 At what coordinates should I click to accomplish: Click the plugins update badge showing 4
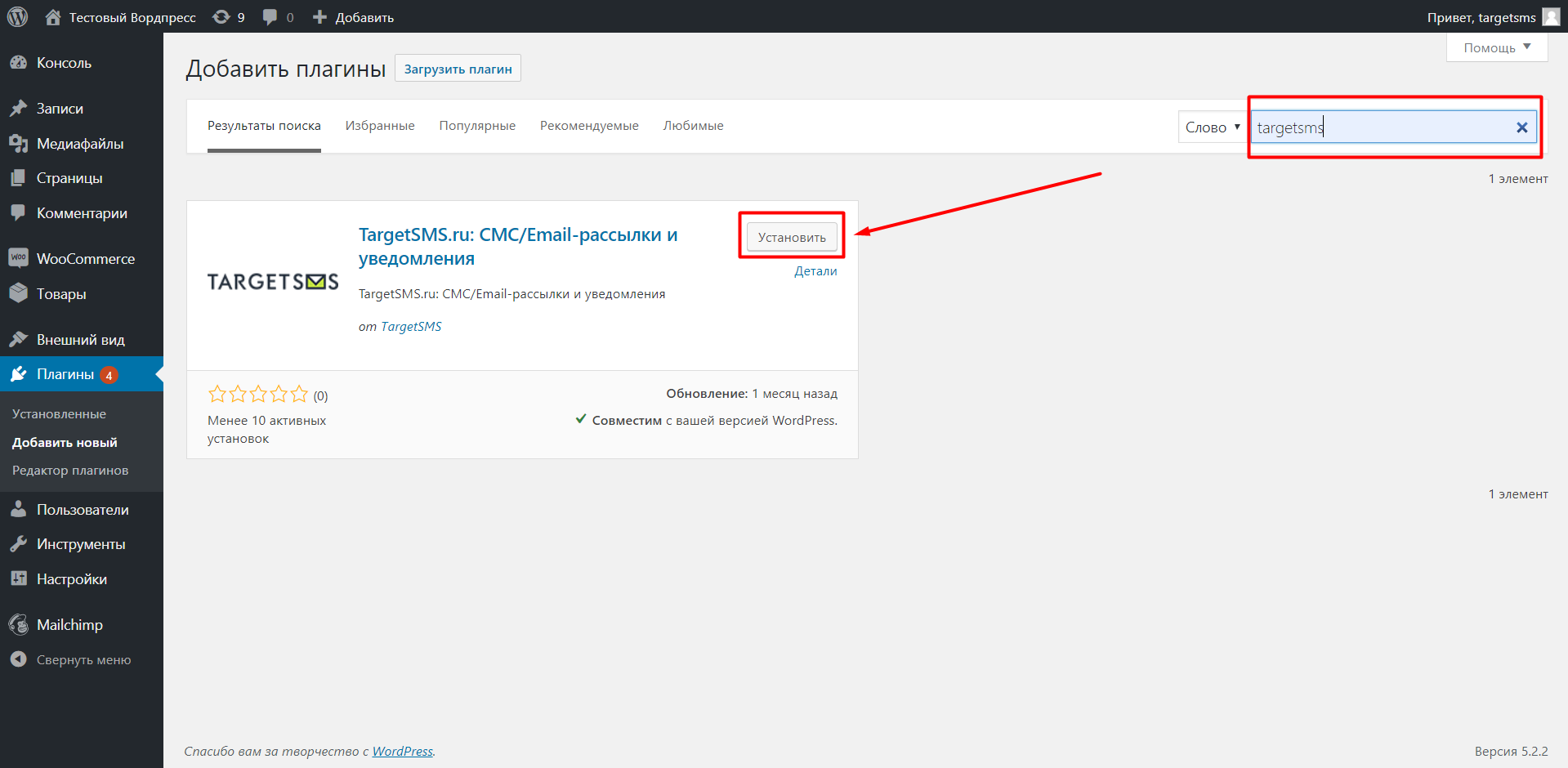click(109, 375)
